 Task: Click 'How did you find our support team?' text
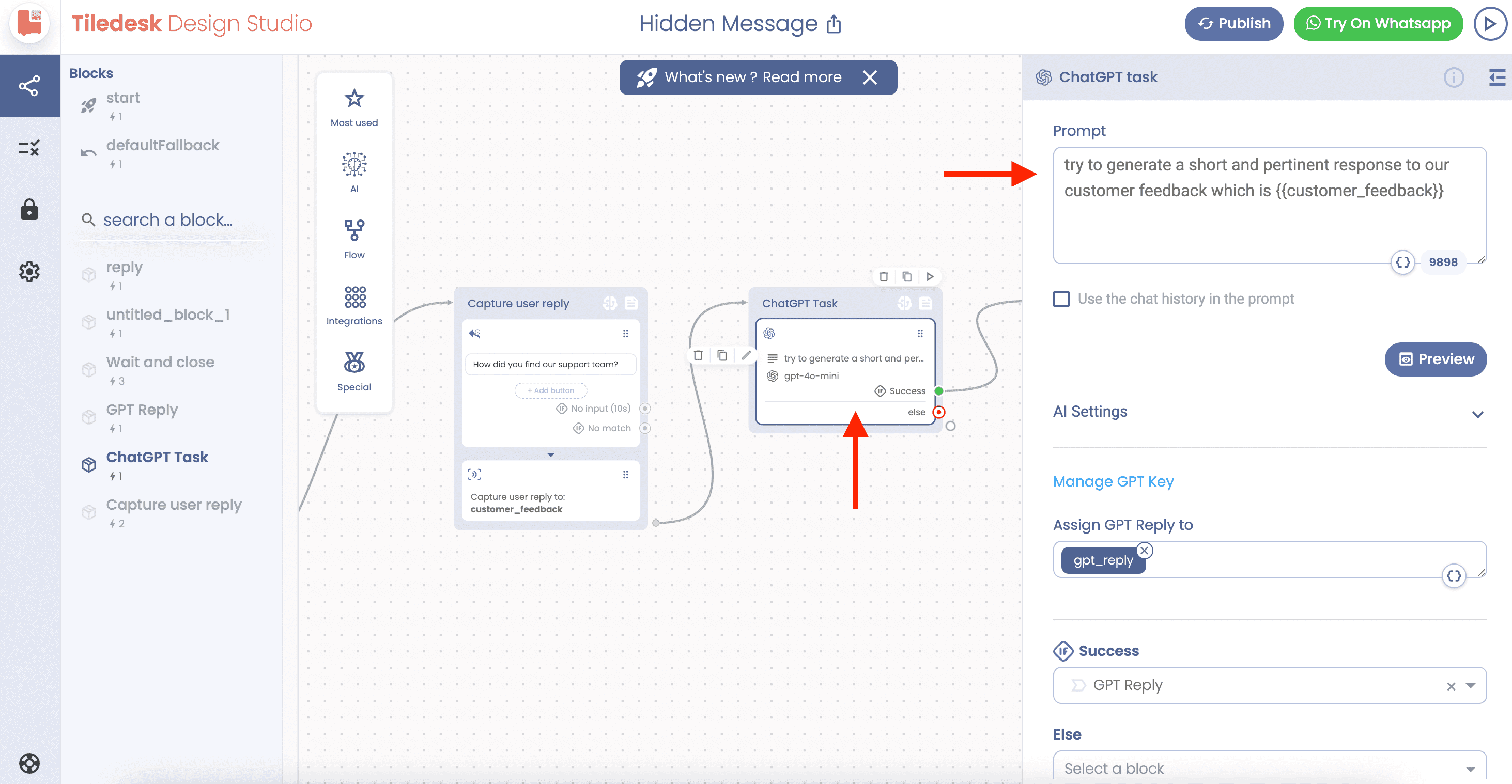pos(545,365)
